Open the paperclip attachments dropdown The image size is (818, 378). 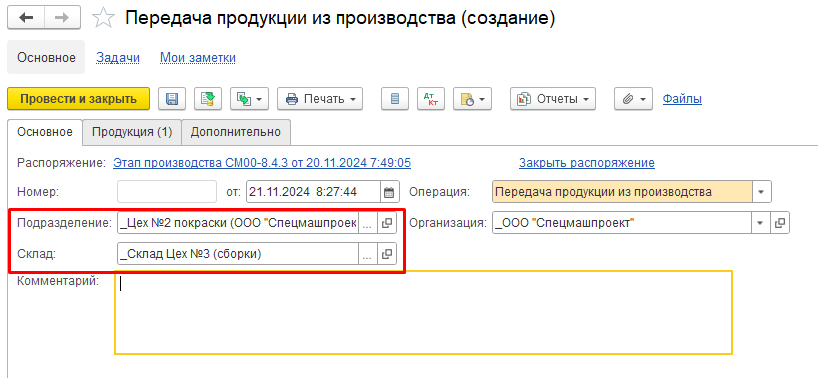tap(633, 99)
